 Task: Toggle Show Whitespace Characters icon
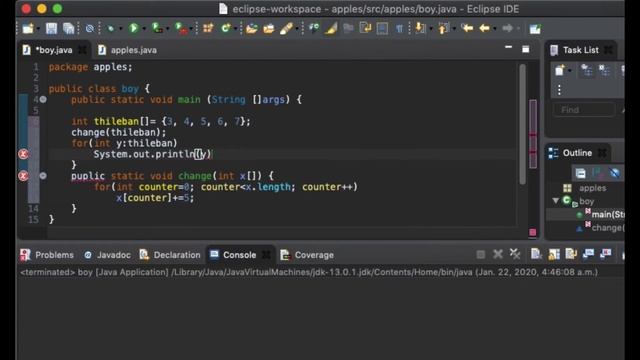399,28
